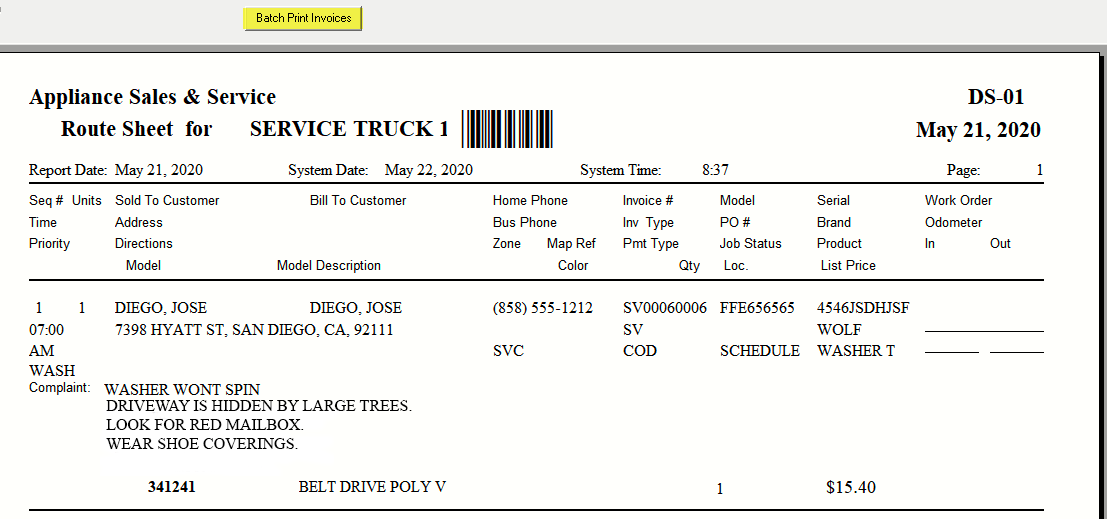Click the SCHEDULE job status
The image size is (1107, 519).
[760, 351]
